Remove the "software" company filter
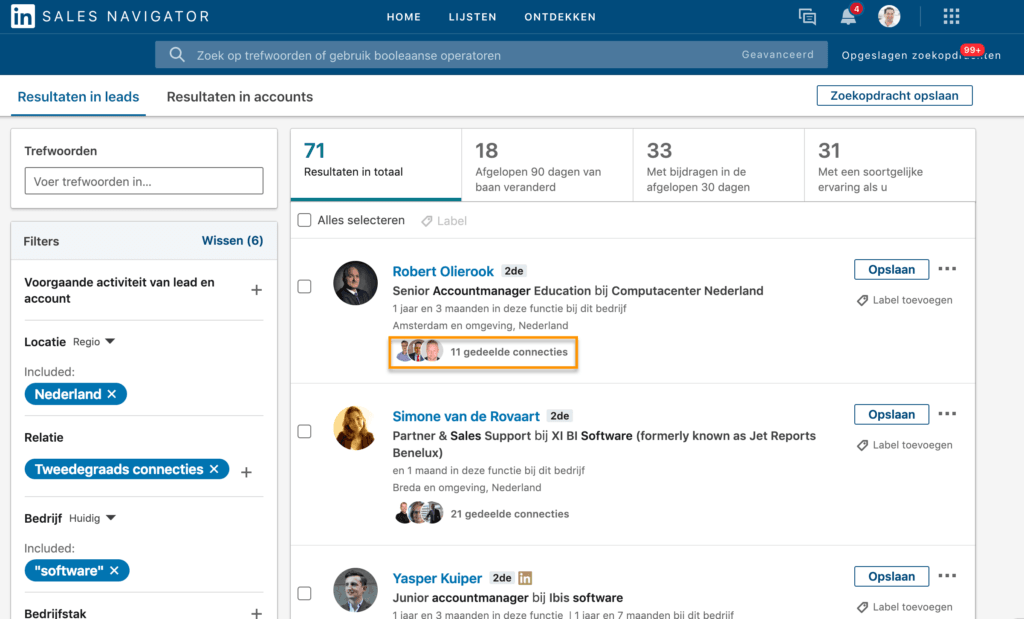Screen dimensions: 1024x619 tap(114, 571)
